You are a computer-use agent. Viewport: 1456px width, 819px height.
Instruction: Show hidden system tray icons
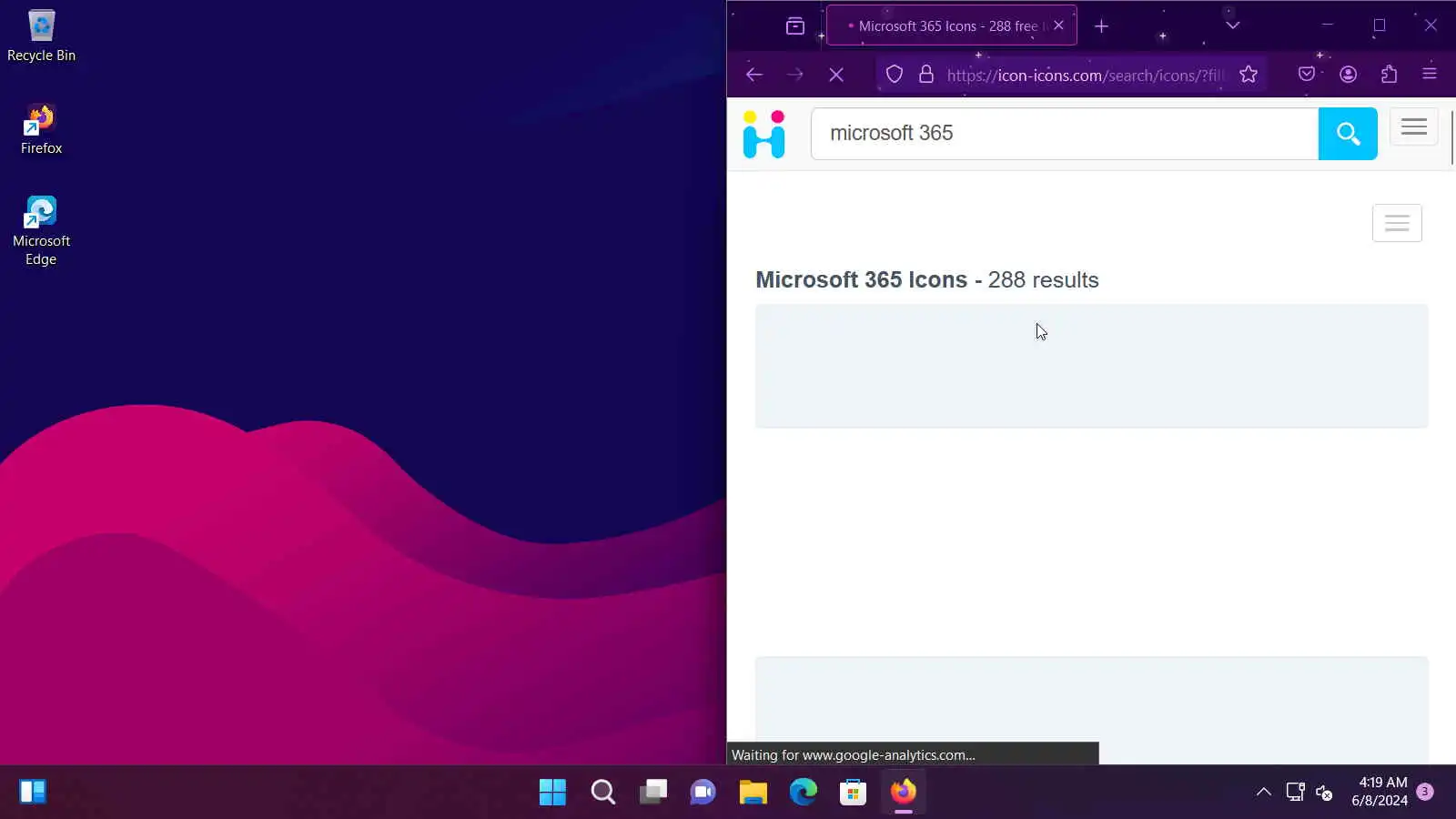pyautogui.click(x=1263, y=792)
